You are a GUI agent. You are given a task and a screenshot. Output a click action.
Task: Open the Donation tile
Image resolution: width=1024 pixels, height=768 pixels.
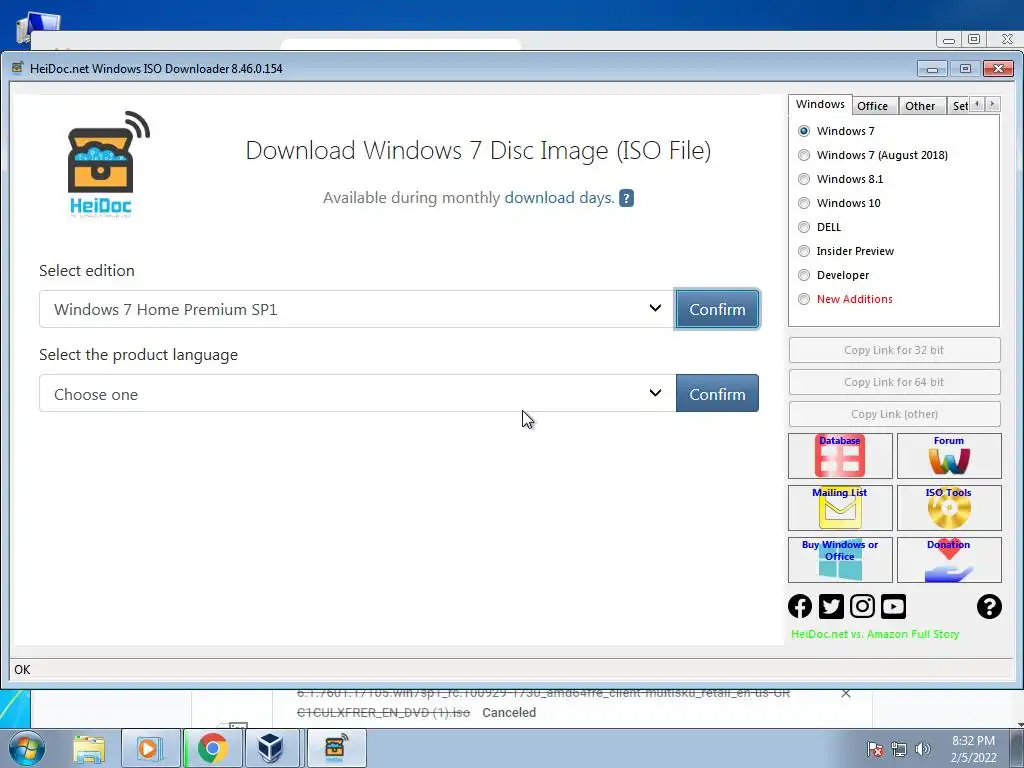[949, 560]
